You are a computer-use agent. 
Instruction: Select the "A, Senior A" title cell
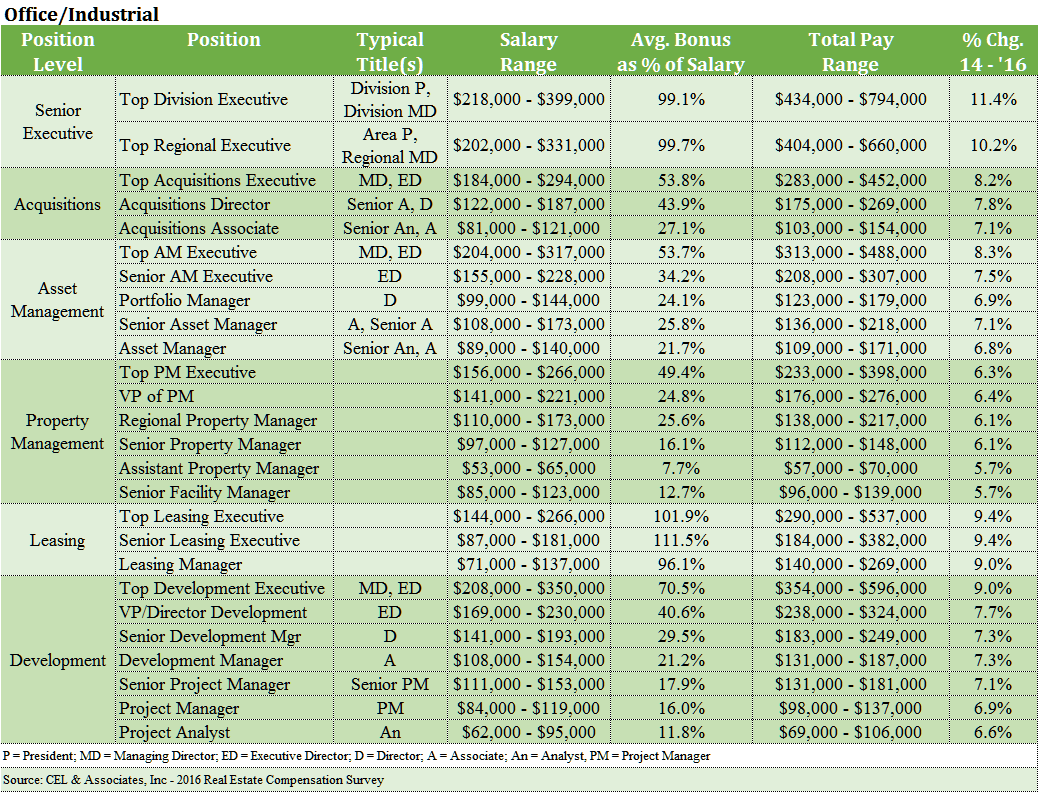pyautogui.click(x=390, y=324)
